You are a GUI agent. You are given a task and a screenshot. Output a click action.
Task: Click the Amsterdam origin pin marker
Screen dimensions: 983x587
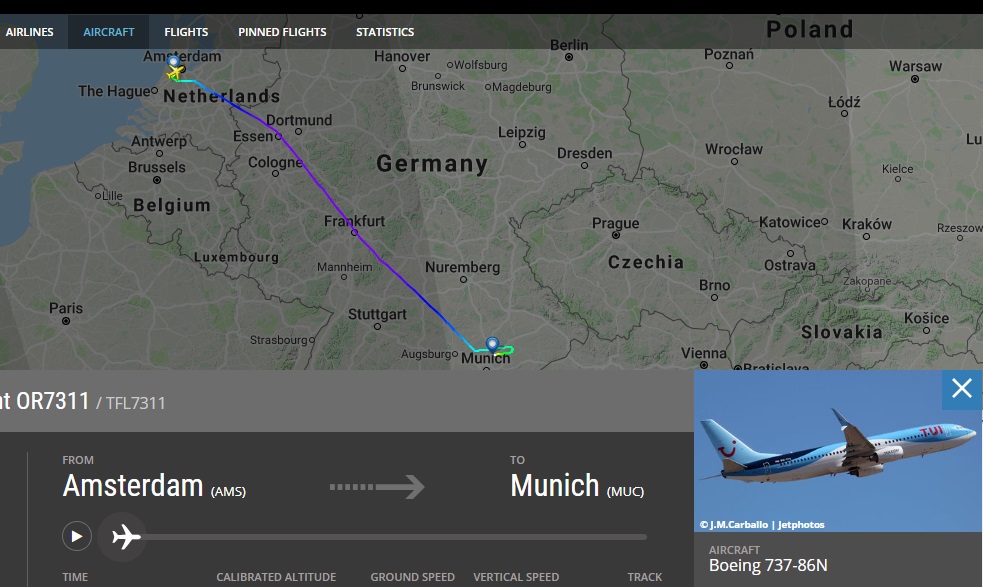coord(174,61)
